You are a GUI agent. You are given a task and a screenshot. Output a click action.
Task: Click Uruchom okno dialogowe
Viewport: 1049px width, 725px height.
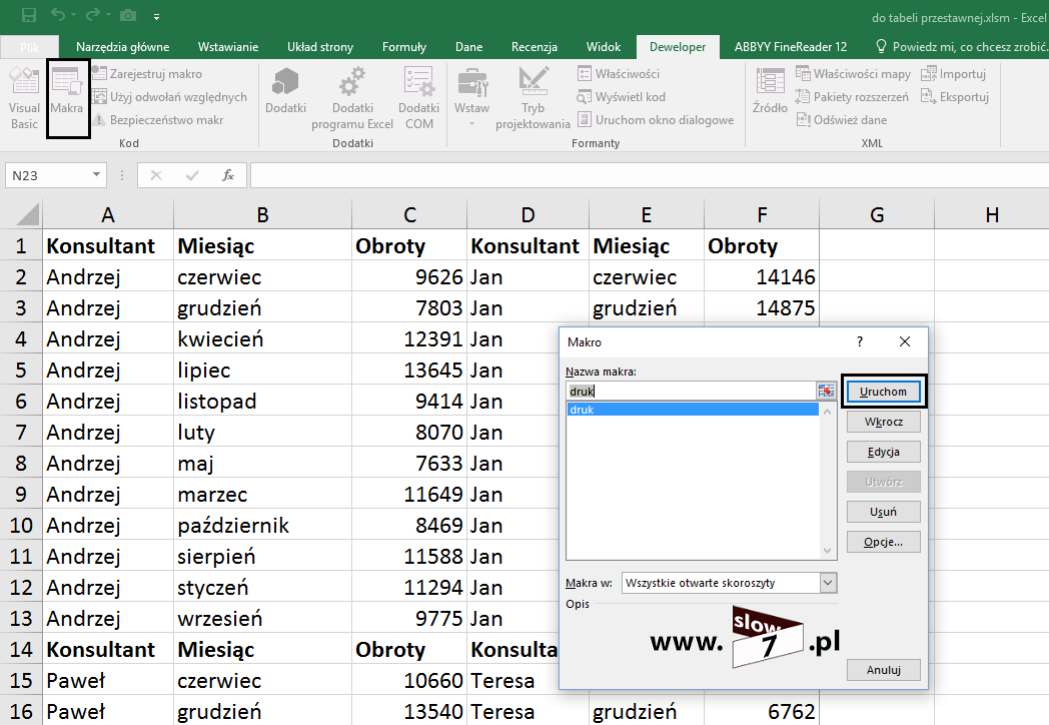[656, 120]
